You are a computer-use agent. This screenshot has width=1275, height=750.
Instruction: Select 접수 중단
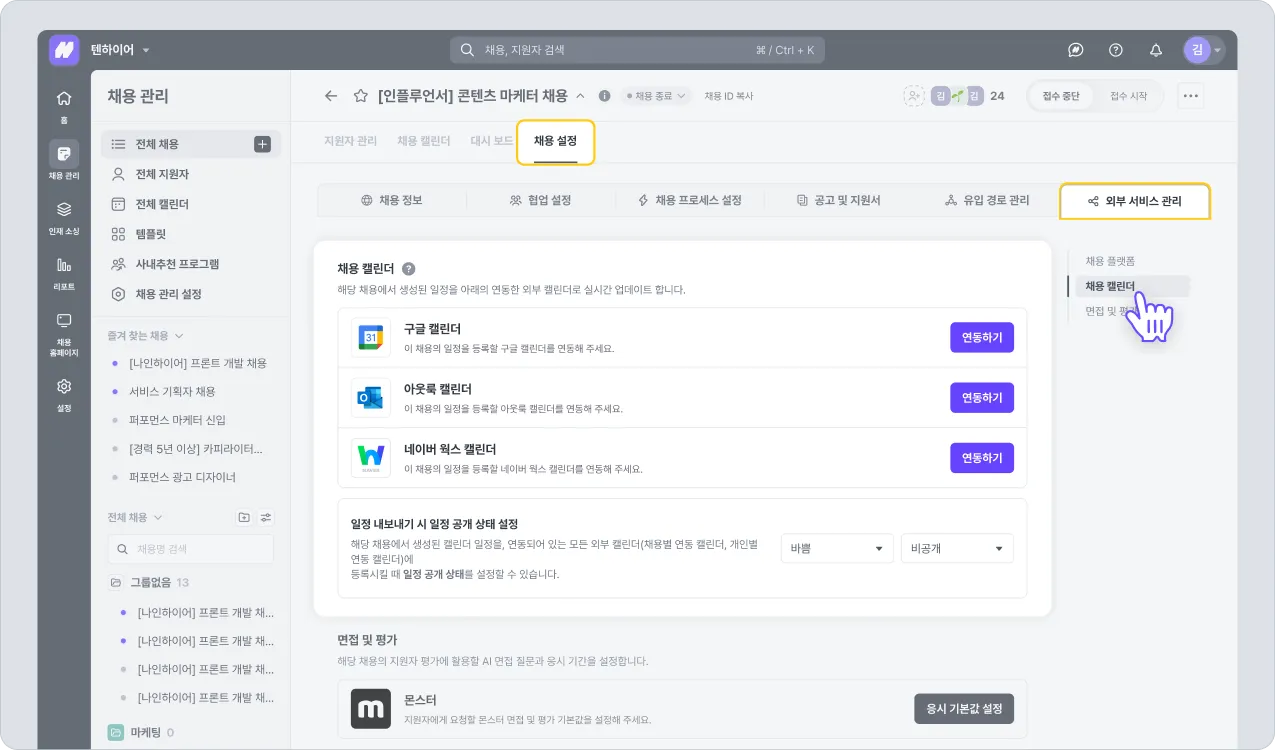(1061, 96)
